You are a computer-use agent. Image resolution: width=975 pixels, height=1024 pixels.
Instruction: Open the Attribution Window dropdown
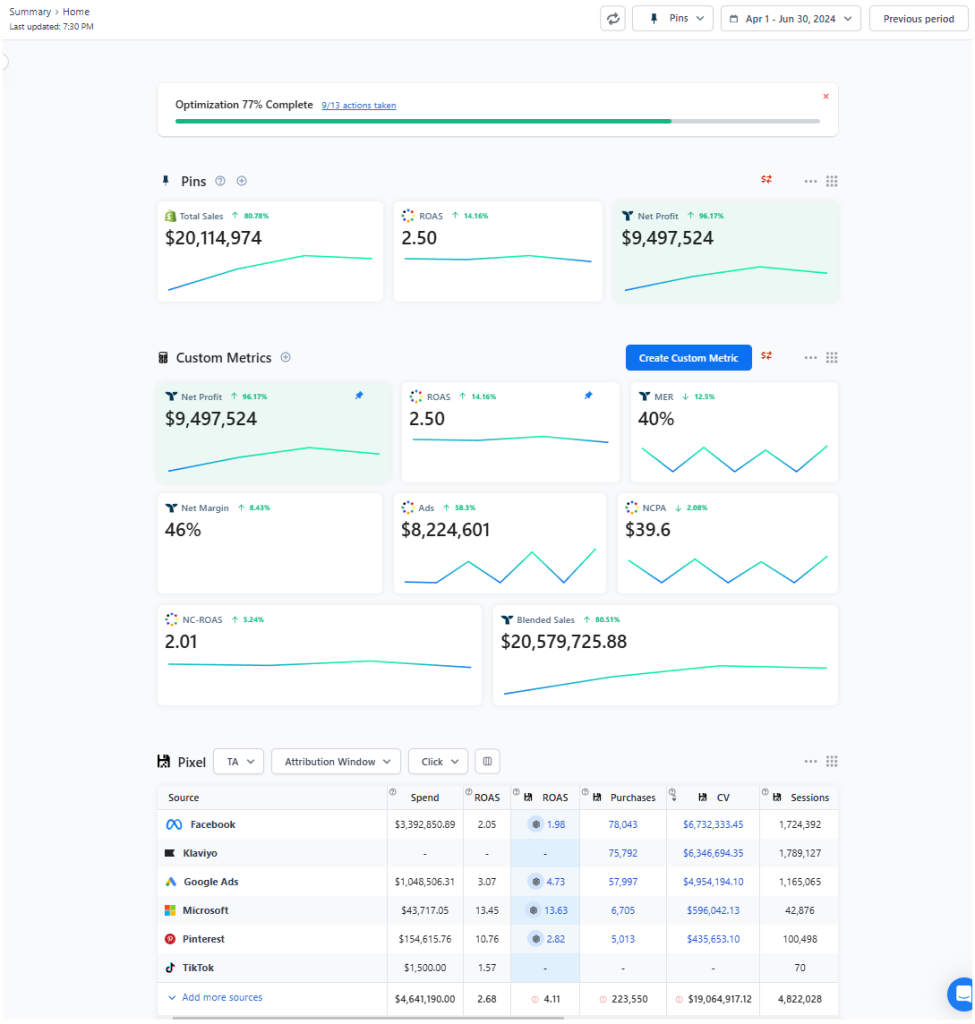(336, 761)
